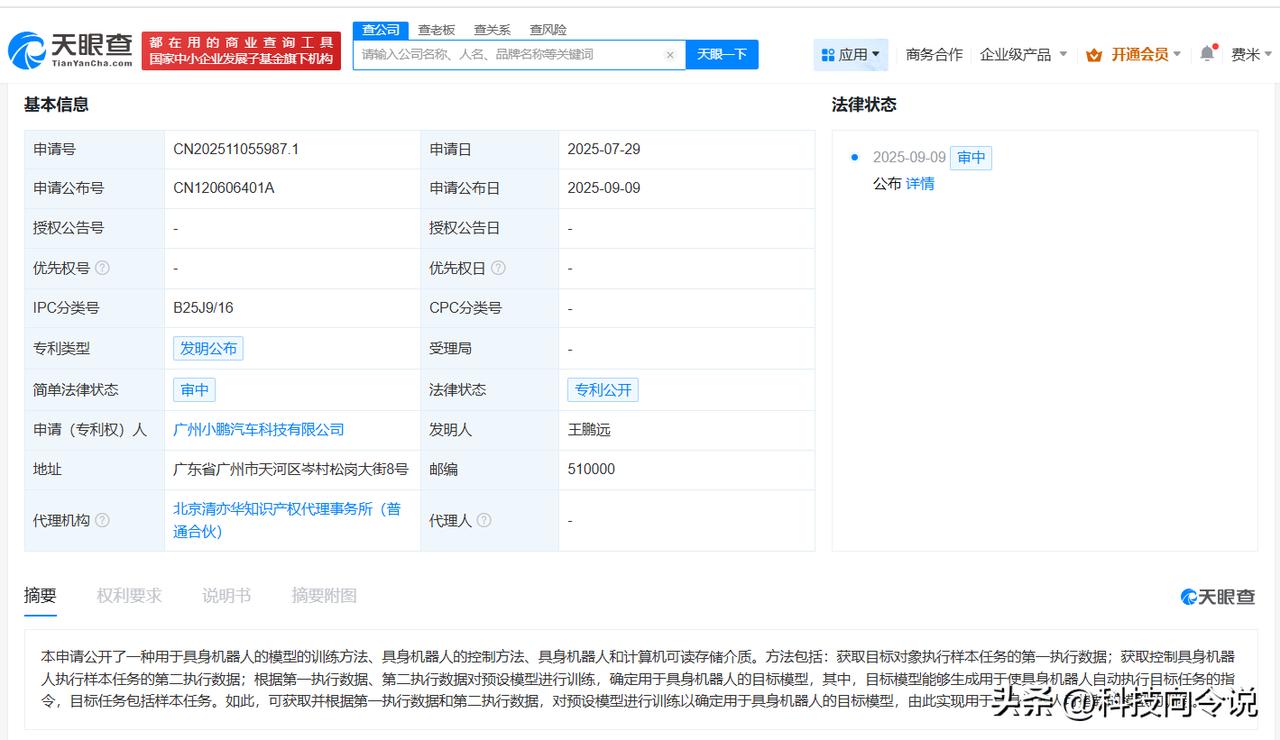Viewport: 1280px width, 740px height.
Task: Expand the 企业级产品 dropdown arrow
Action: 1063,54
